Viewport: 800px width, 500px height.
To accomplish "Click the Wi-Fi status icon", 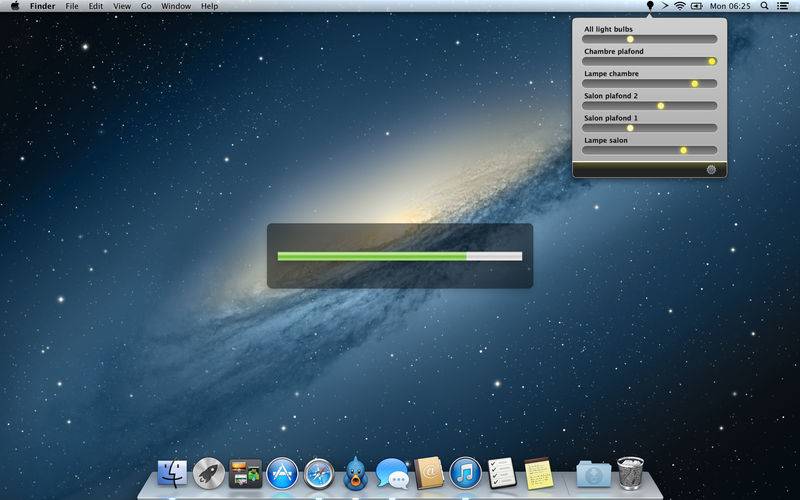I will [x=680, y=6].
